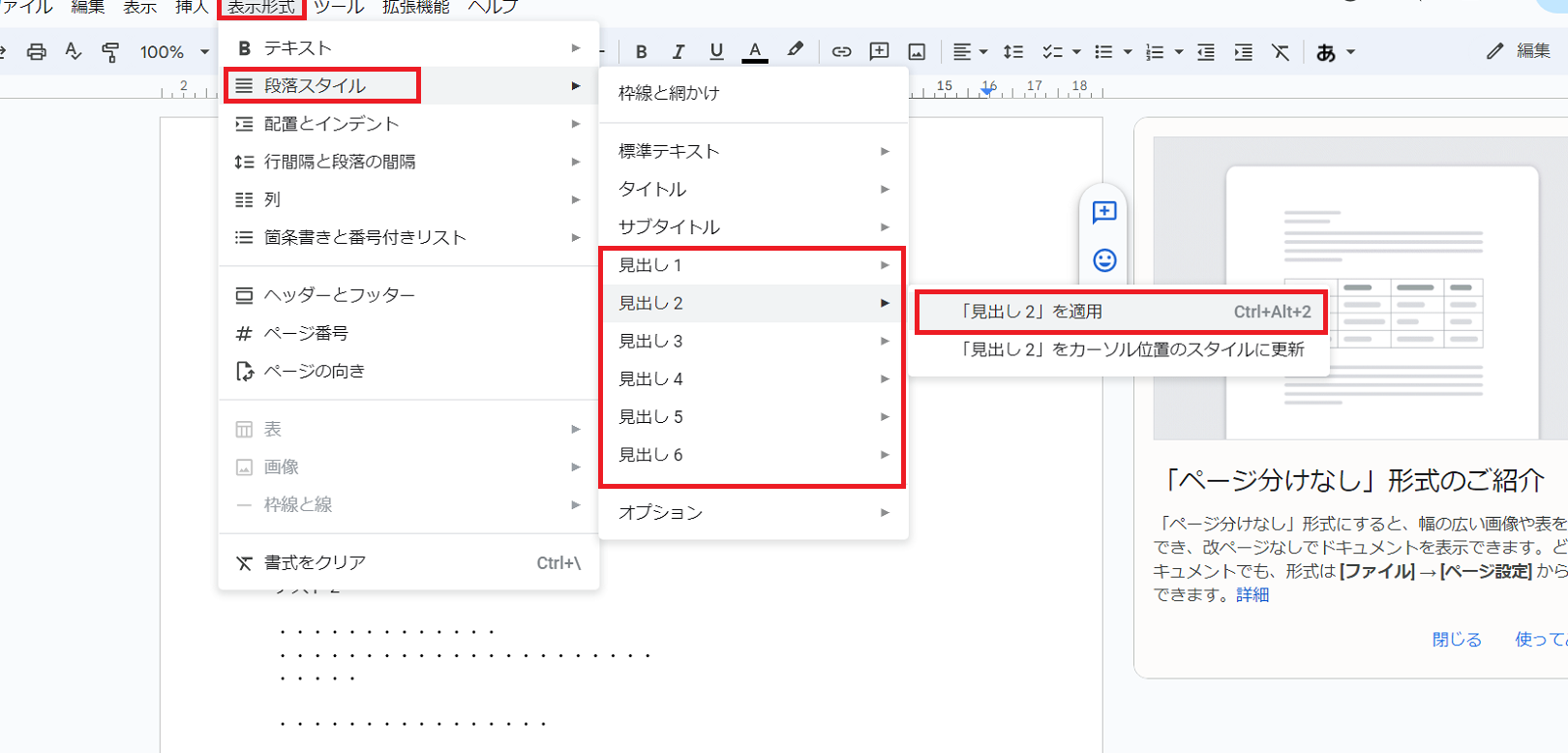Click the spell check icon
The width and height of the screenshot is (1568, 753).
[74, 52]
